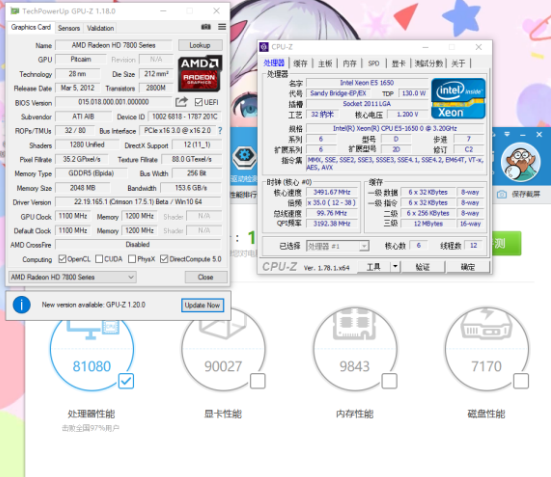Image resolution: width=551 pixels, height=477 pixels.
Task: Select the CPU-Z 处理器 tab
Action: click(274, 63)
